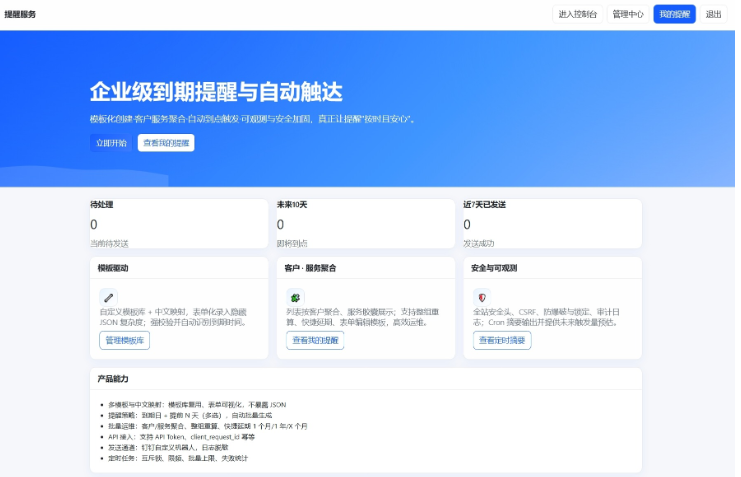Click the hero headline 企业级到期提醒与自动触达
Viewport: 741px width, 477px height.
coord(216,92)
